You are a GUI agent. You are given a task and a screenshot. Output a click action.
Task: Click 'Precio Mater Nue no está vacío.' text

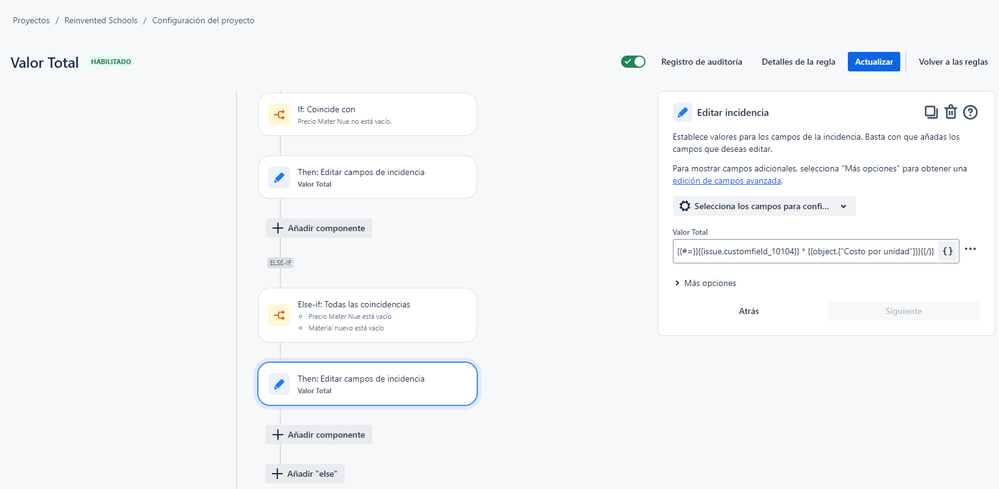[x=345, y=121]
